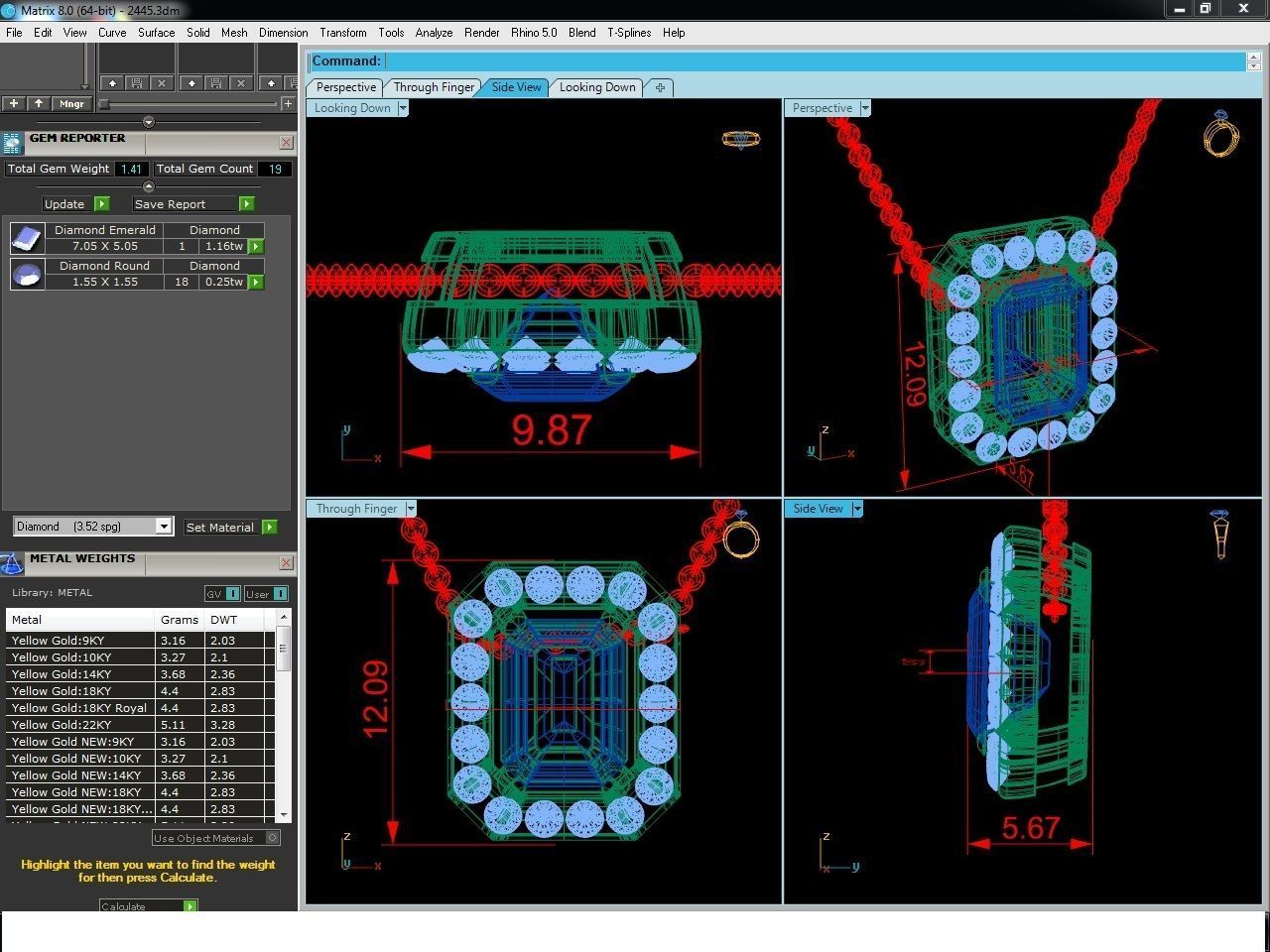This screenshot has width=1270, height=952.
Task: Collapse section with up-arrow below Total Gem Weight
Action: [149, 186]
